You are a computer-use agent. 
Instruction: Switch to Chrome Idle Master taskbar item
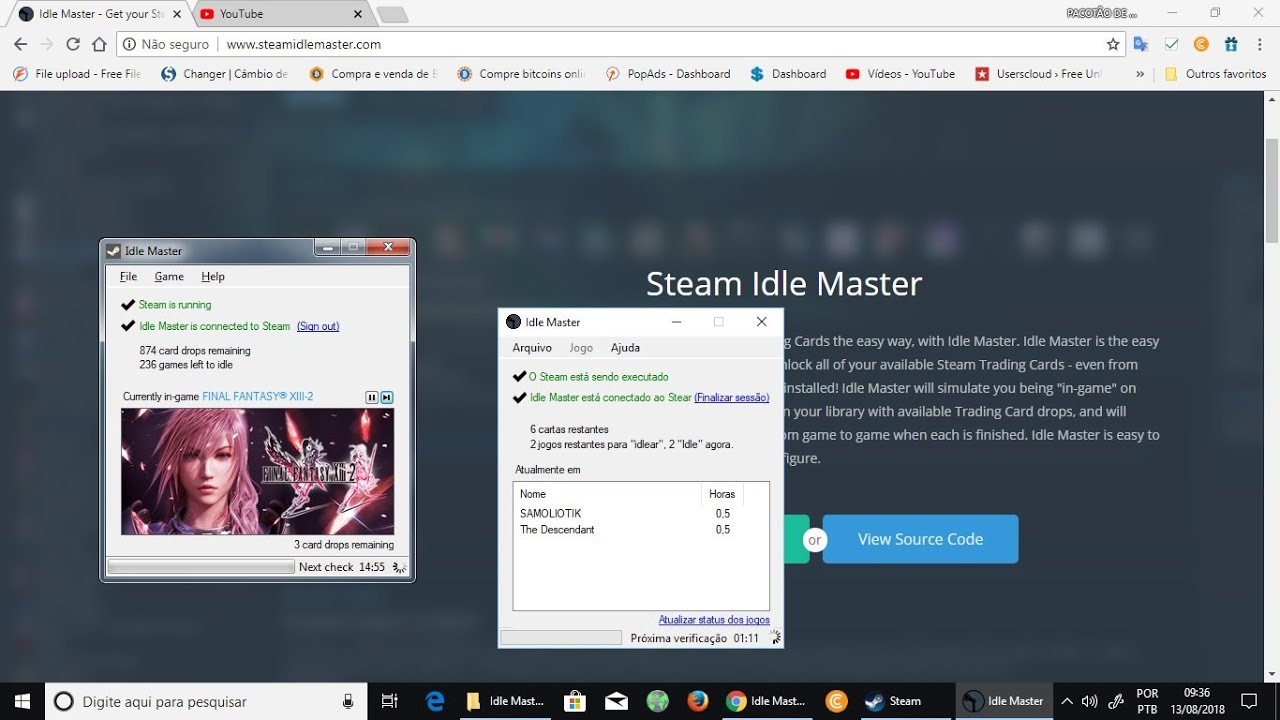[x=767, y=701]
